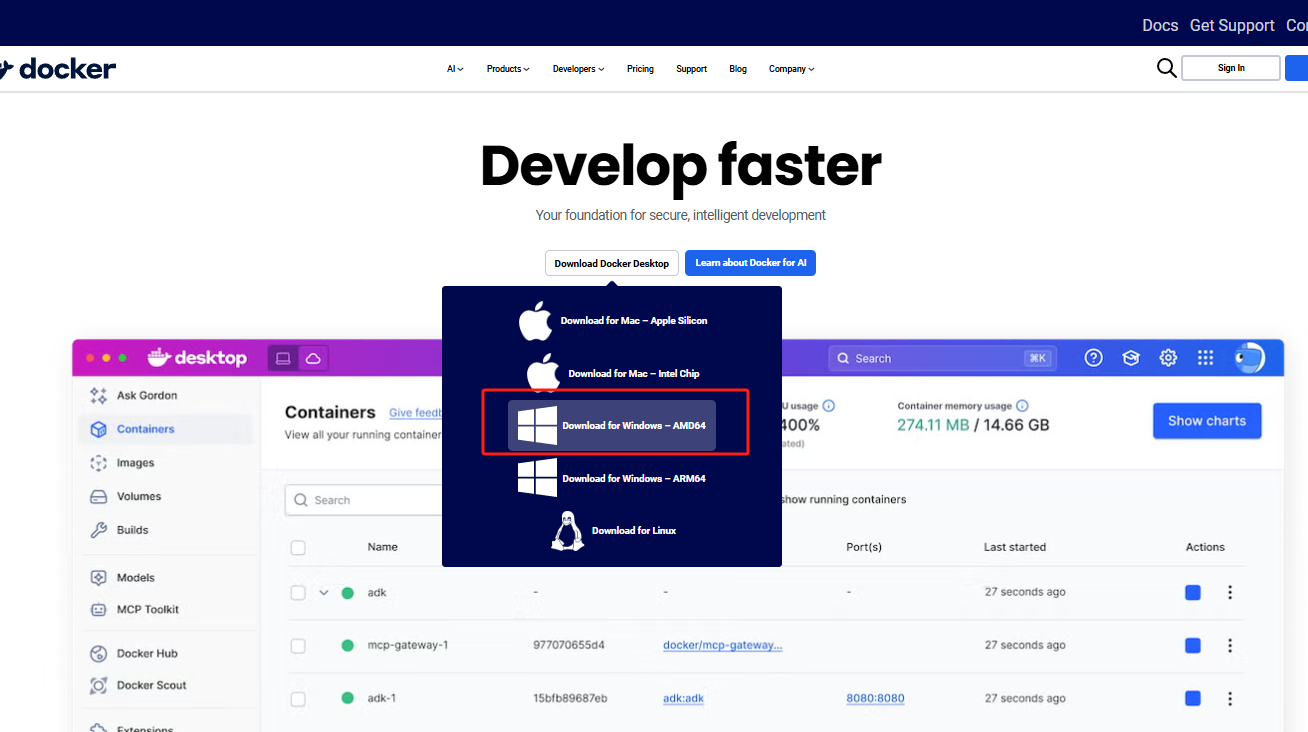The width and height of the screenshot is (1308, 732).
Task: Click the Containers cube icon in sidebar
Action: [x=98, y=429]
